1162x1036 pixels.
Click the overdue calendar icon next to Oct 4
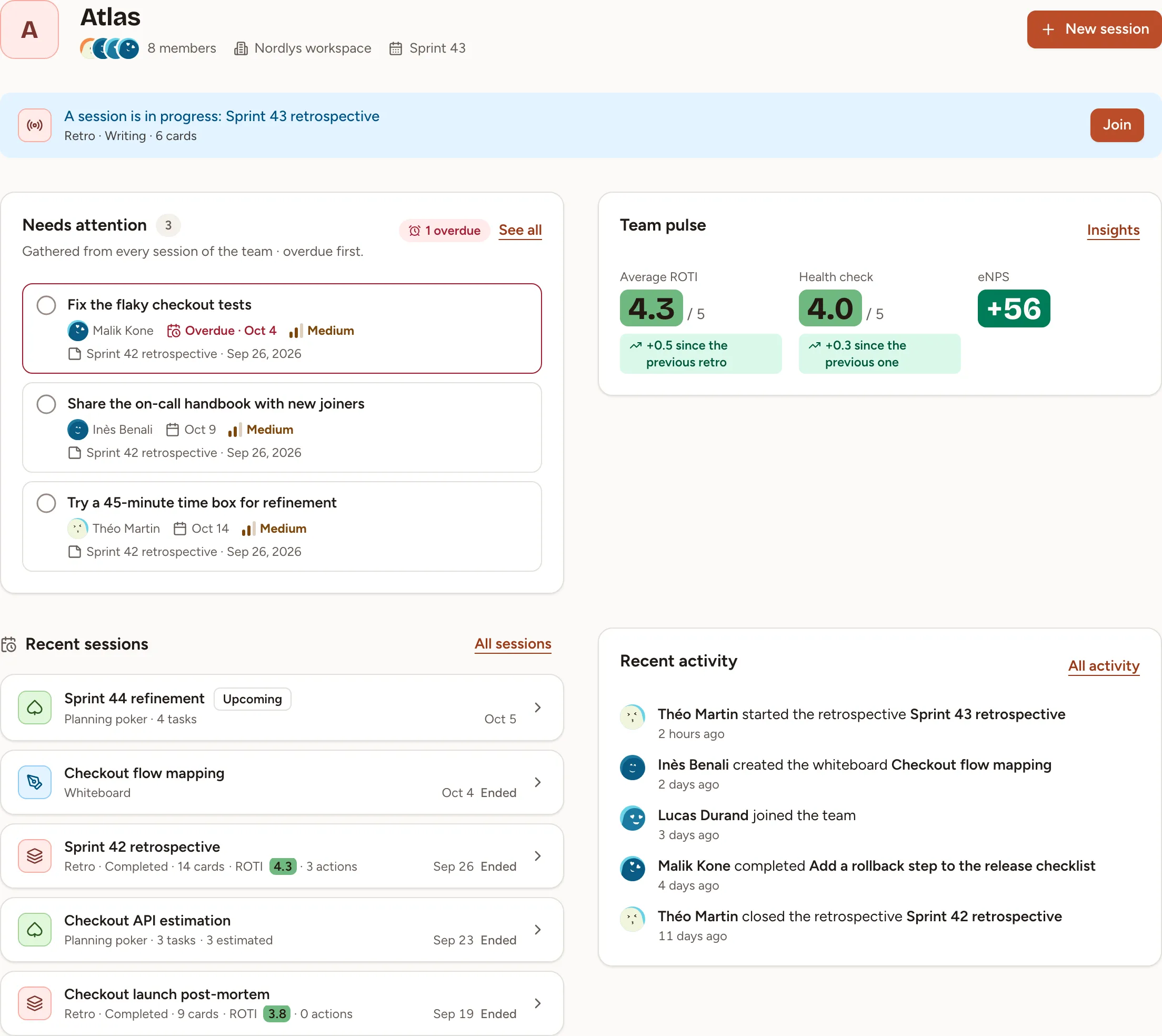[174, 331]
